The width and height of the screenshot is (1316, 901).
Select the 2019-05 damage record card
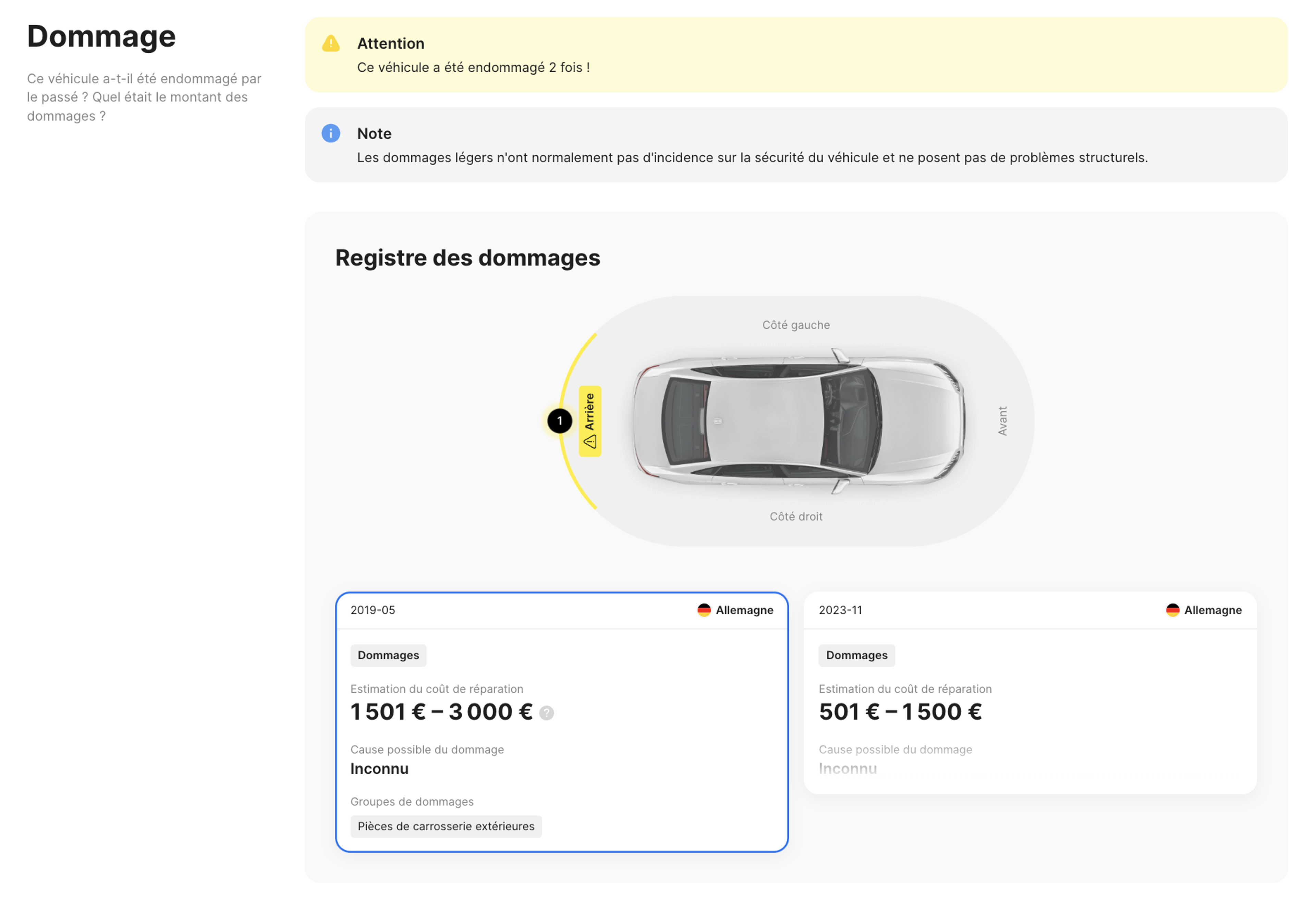[562, 722]
